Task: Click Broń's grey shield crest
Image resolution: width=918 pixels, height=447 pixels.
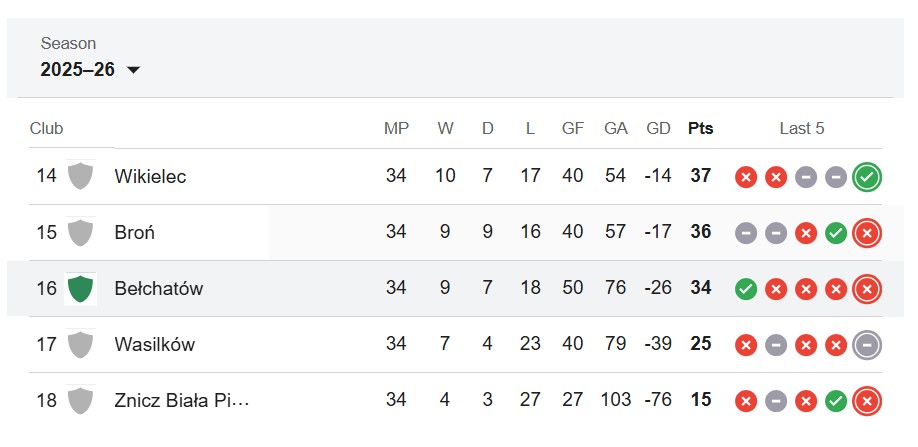Action: coord(80,232)
